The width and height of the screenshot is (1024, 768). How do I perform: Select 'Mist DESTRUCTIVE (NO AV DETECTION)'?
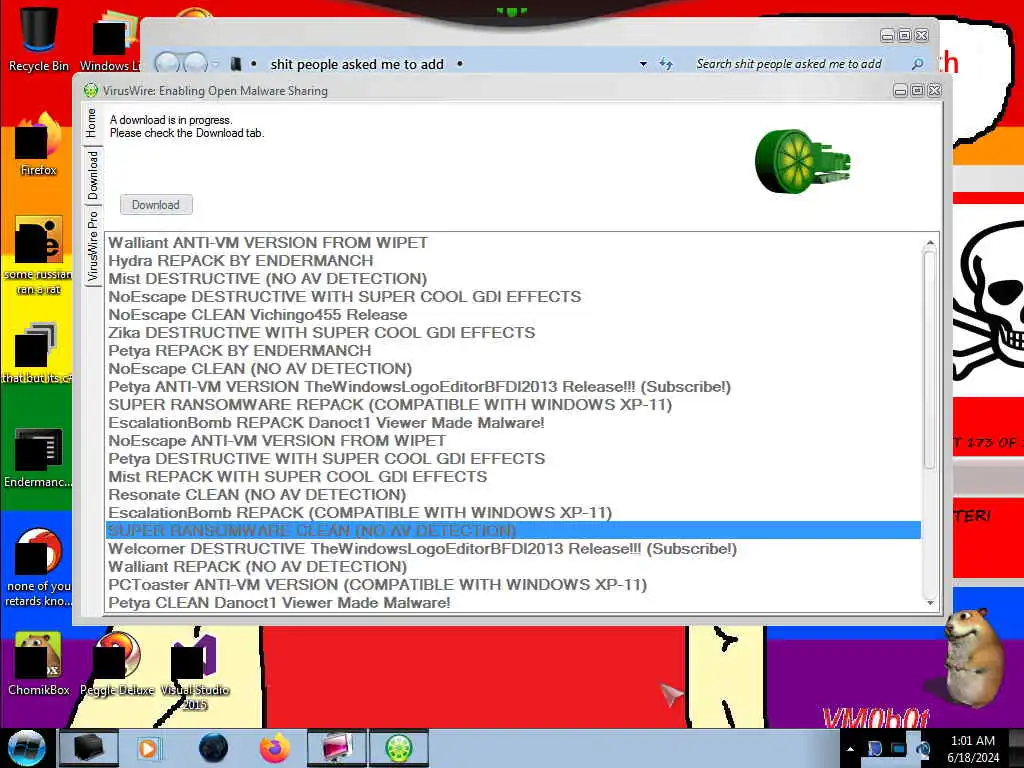513,278
